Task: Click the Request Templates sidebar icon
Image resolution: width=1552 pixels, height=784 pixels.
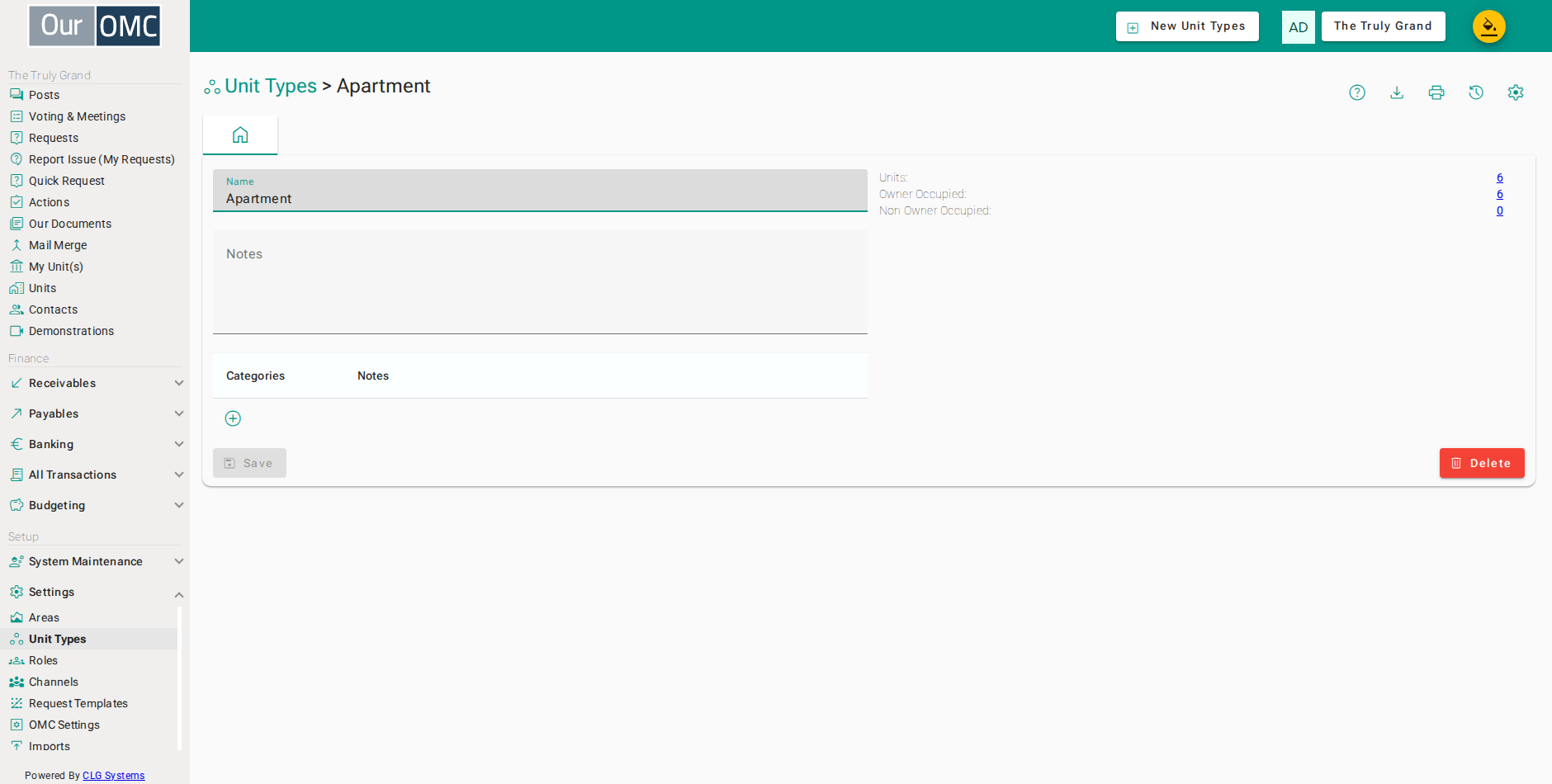Action: point(17,703)
